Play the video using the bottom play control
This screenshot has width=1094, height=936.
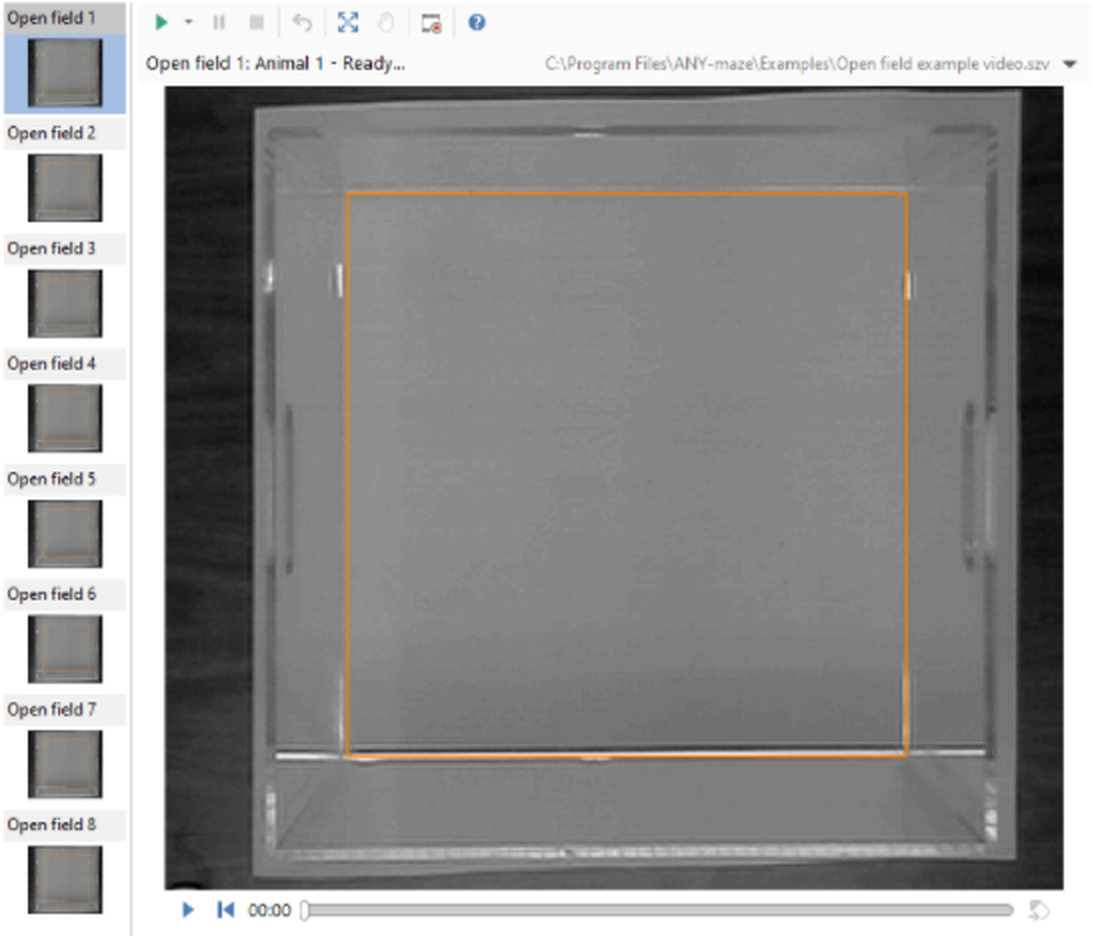tap(187, 909)
